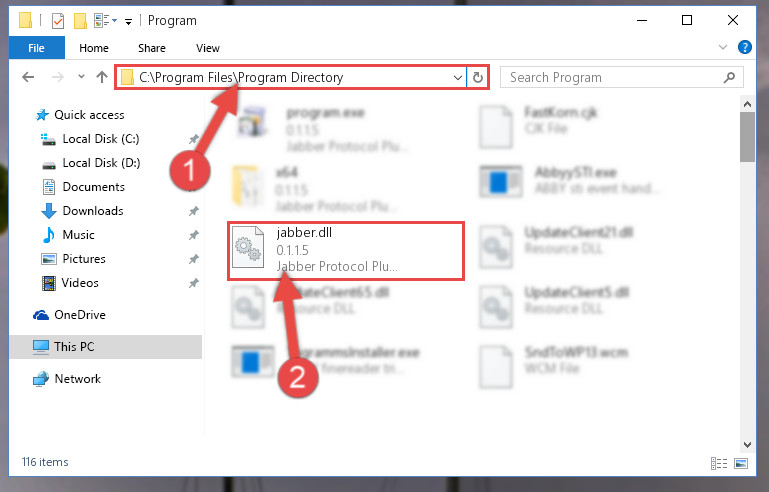Switch to the View tab
The width and height of the screenshot is (769, 492).
[x=207, y=48]
